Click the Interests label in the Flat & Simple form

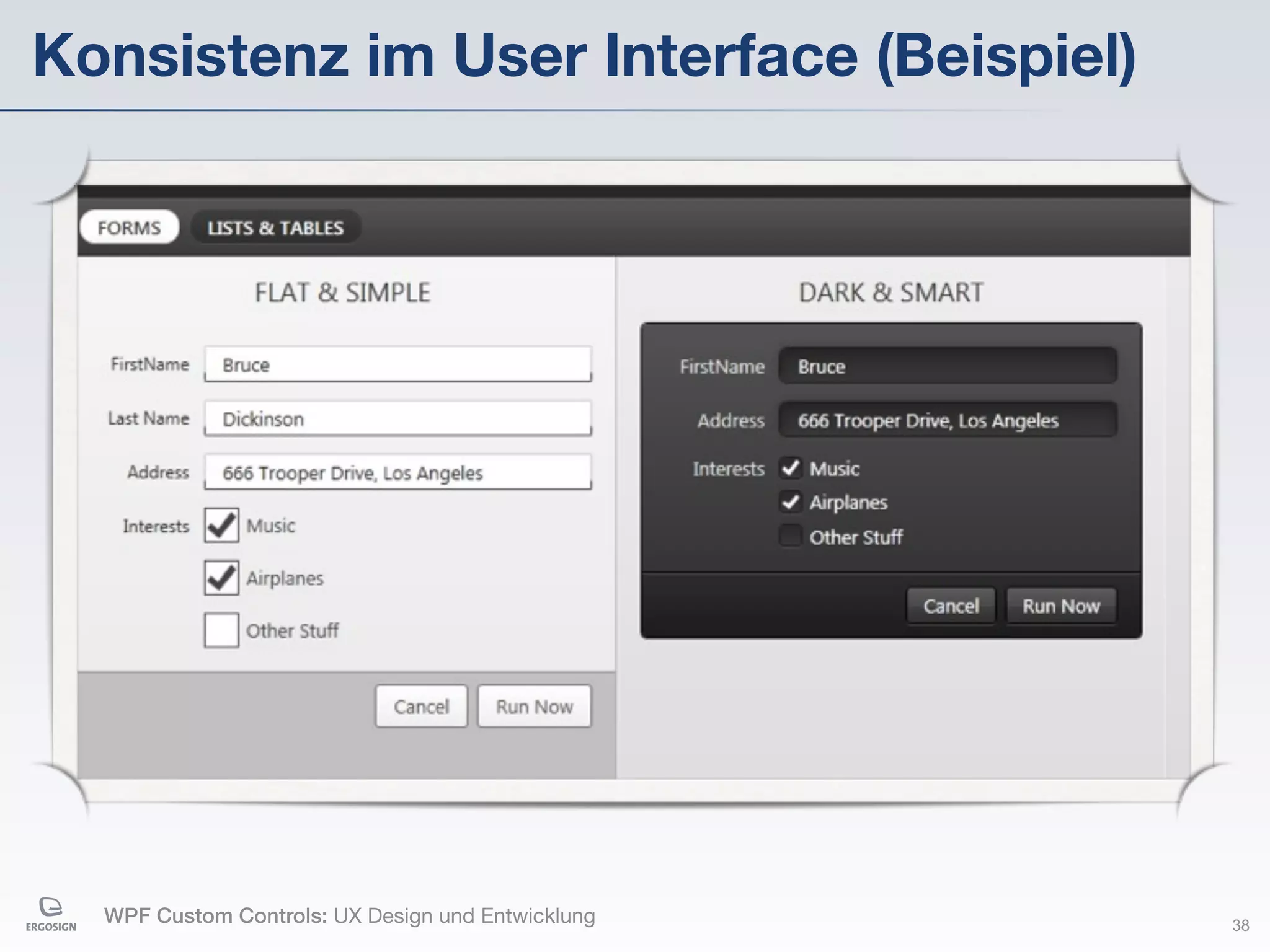pos(156,526)
